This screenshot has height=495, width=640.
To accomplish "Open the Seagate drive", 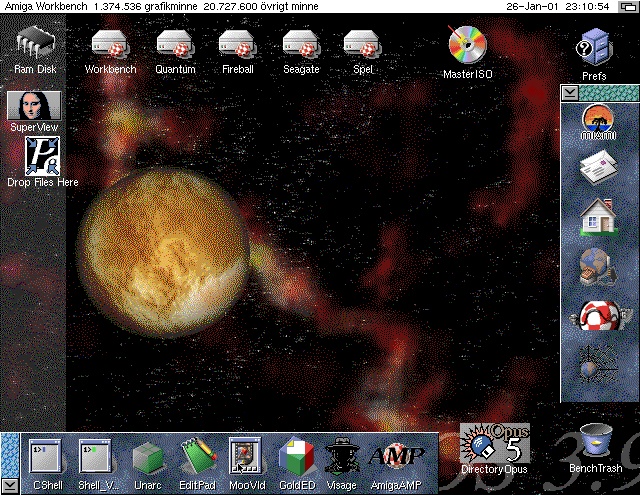I will 300,46.
